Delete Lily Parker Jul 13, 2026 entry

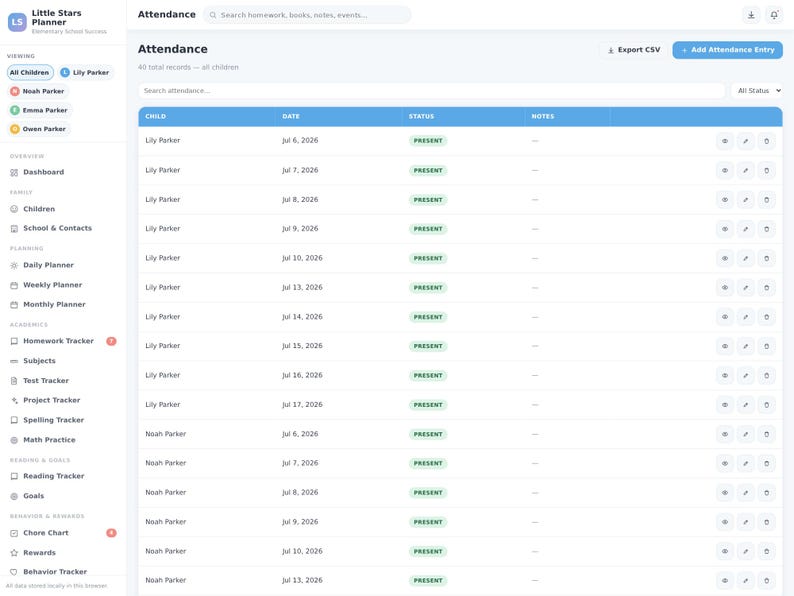point(766,288)
